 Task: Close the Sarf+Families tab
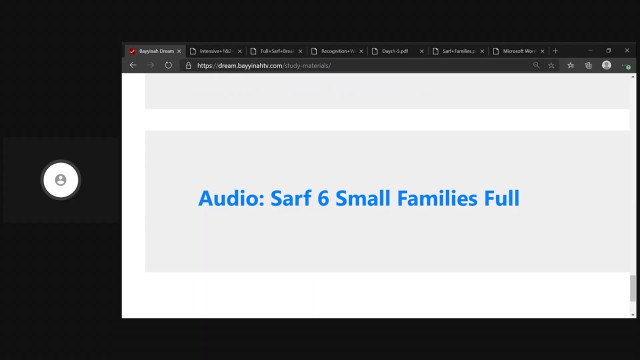[x=482, y=51]
